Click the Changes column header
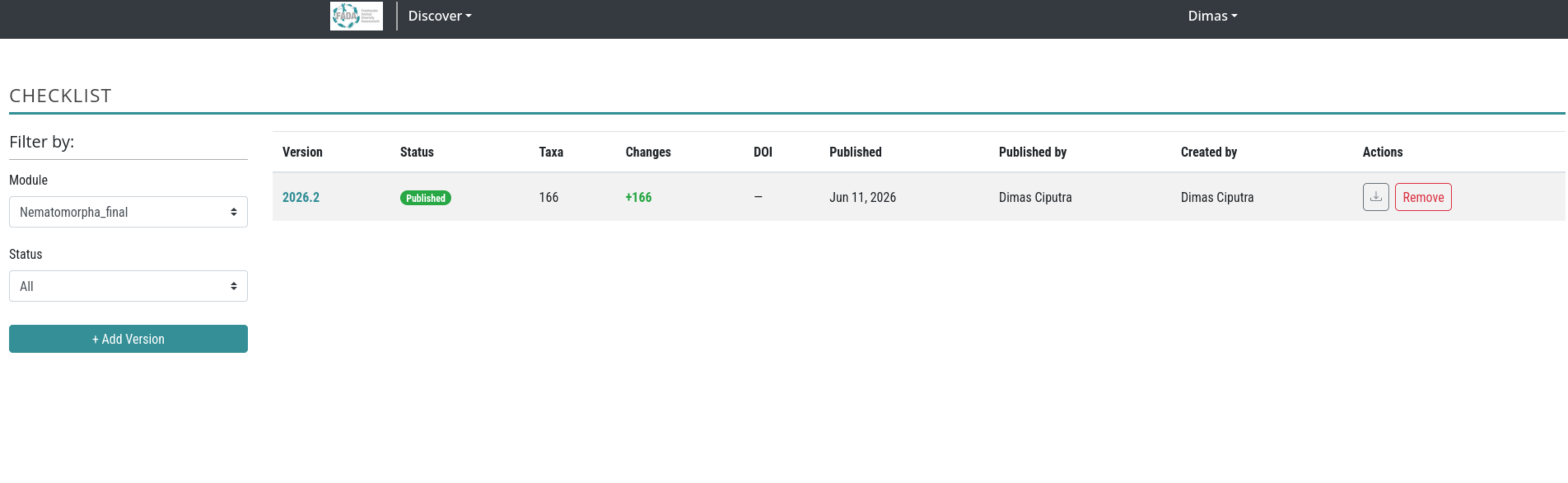The width and height of the screenshot is (1568, 483). [648, 152]
